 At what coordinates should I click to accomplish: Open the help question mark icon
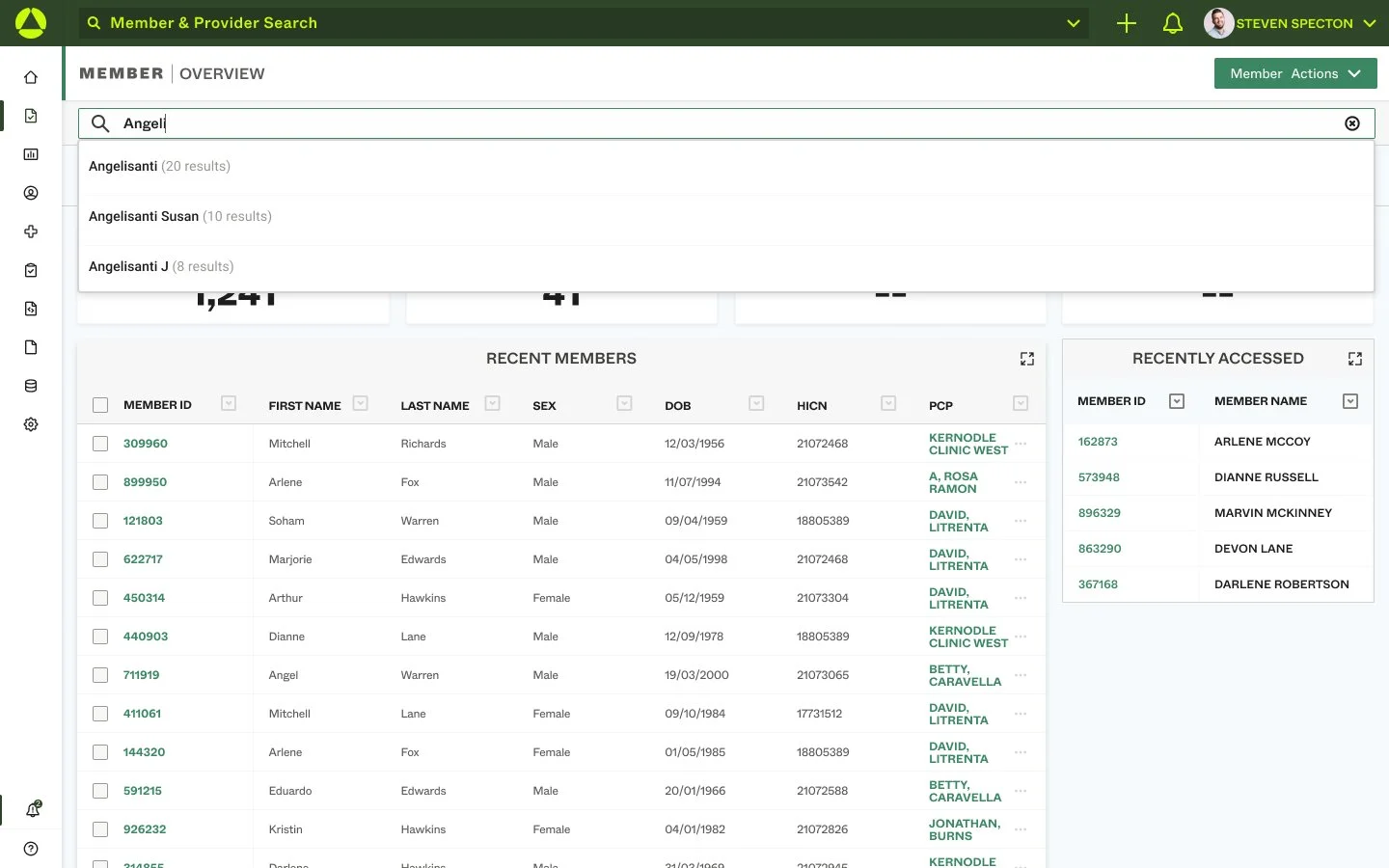(x=31, y=849)
